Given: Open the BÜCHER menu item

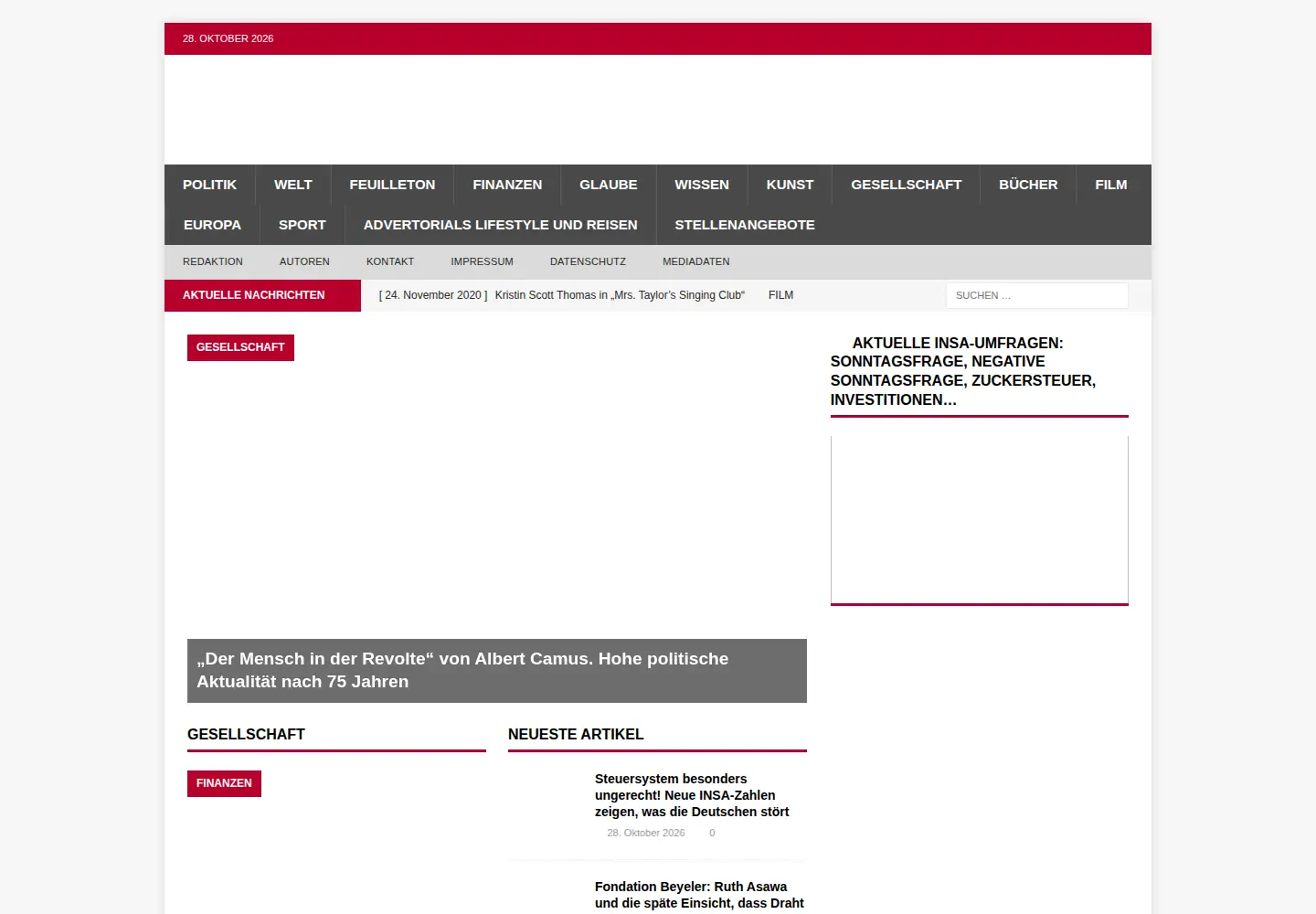Looking at the screenshot, I should (x=1028, y=185).
